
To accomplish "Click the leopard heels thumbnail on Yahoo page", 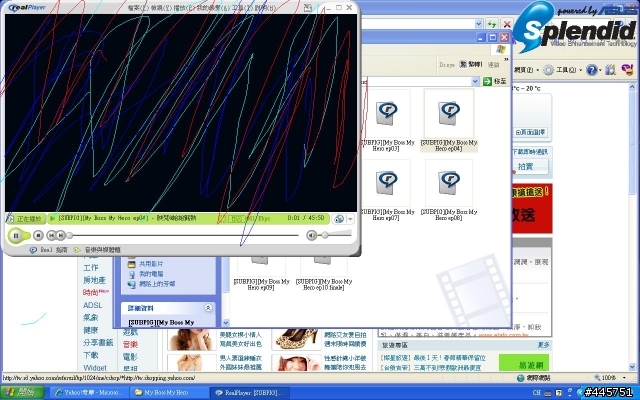I will [296, 339].
